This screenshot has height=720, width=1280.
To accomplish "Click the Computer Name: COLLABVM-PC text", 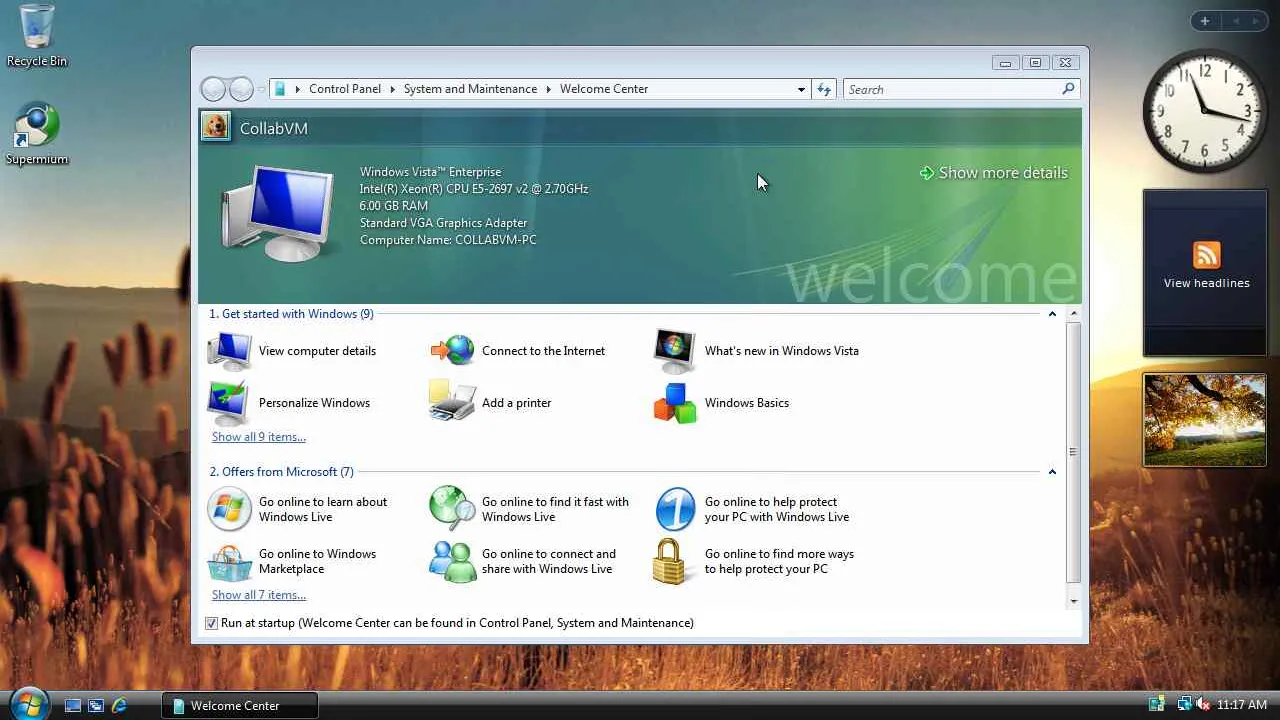I will coord(448,240).
